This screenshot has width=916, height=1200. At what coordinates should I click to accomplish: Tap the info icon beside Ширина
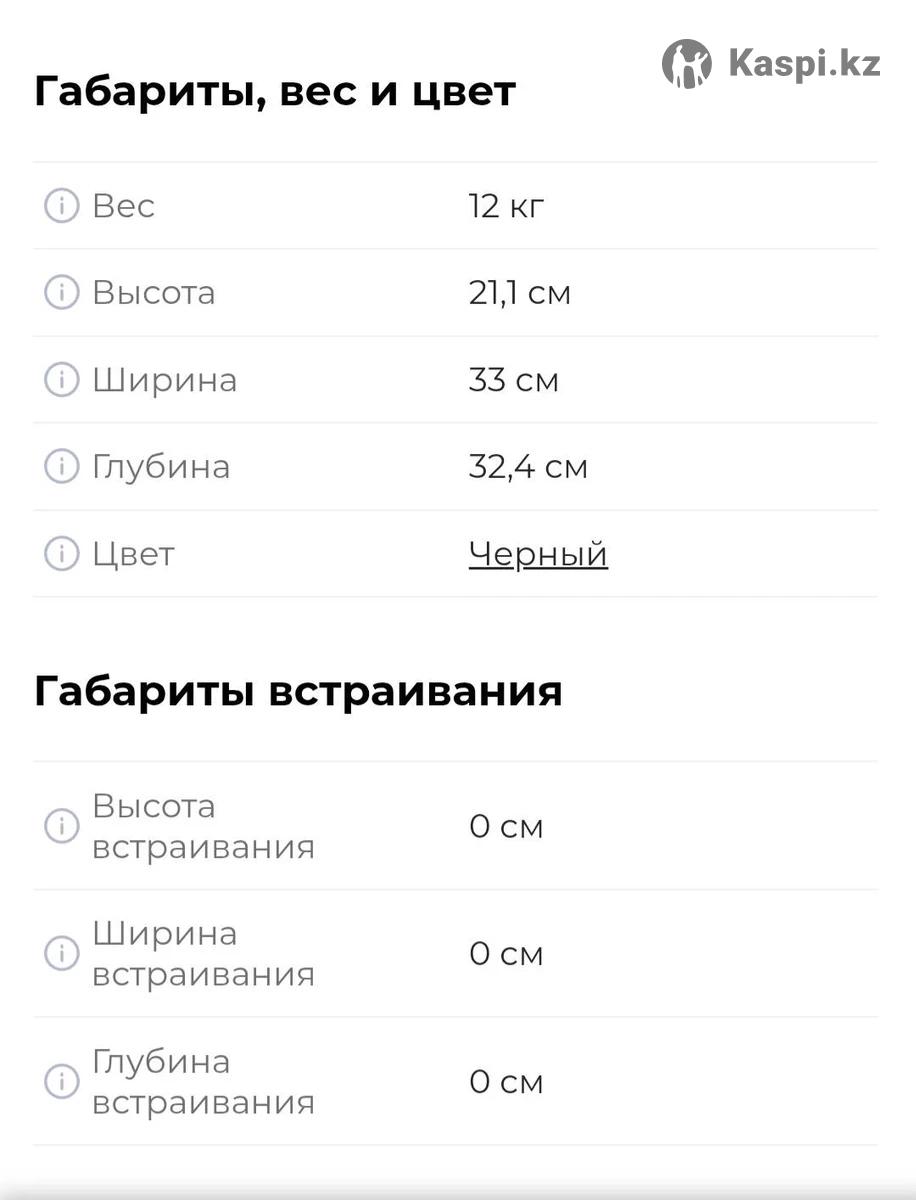[x=61, y=380]
